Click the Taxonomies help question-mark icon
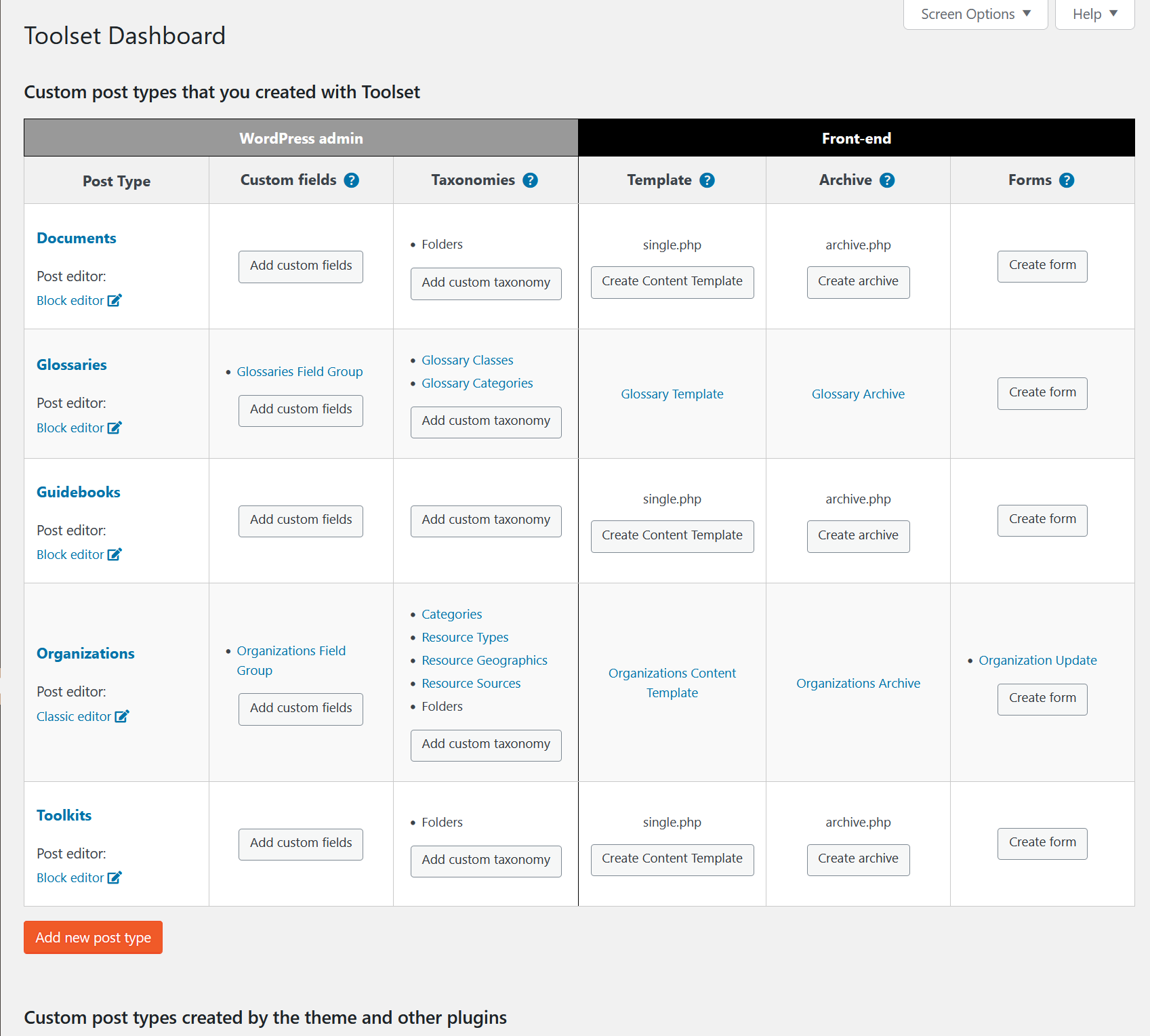This screenshot has height=1036, width=1150. pyautogui.click(x=530, y=180)
